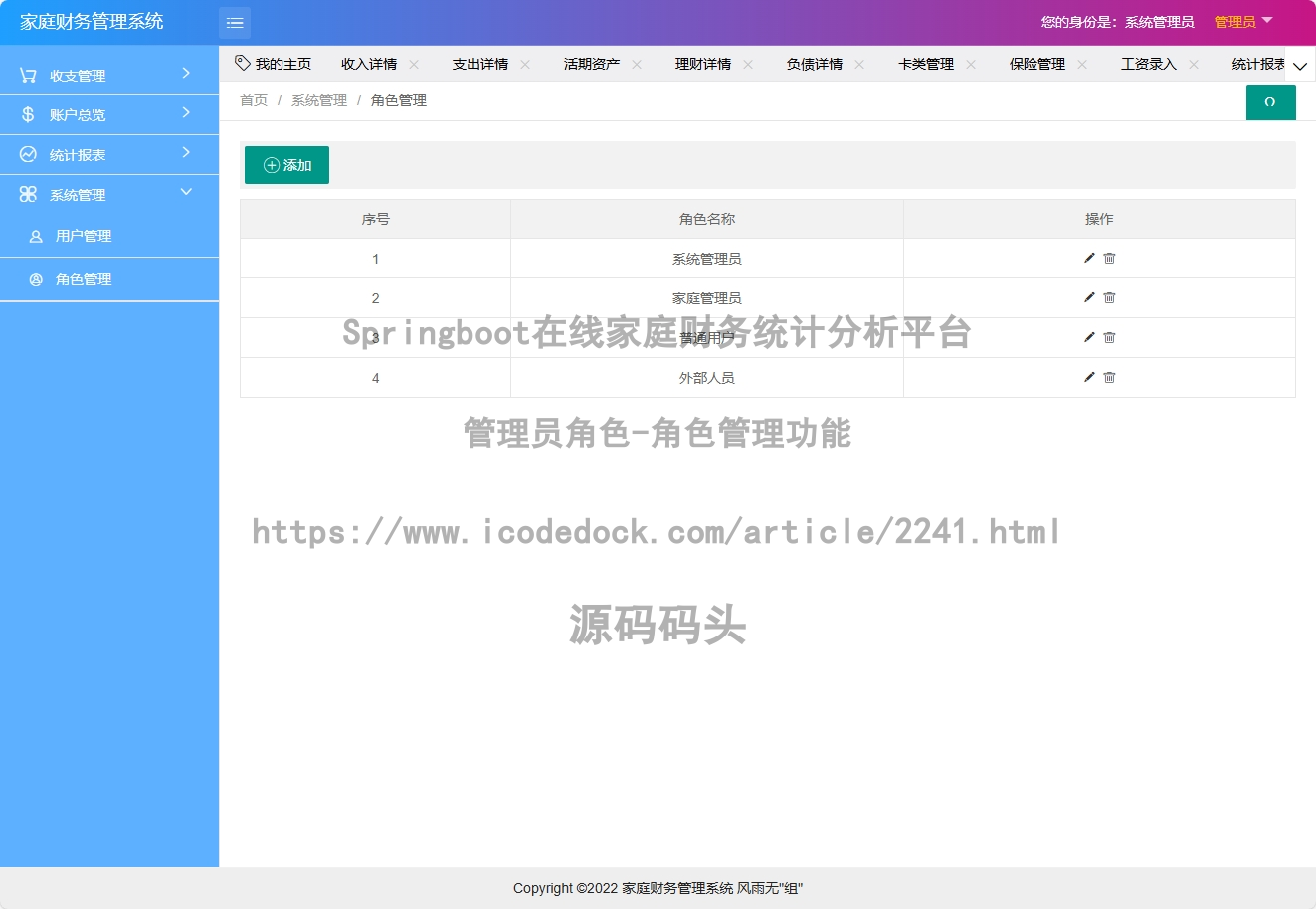Close the 卡类管理 tab
This screenshot has width=1316, height=909.
pyautogui.click(x=971, y=64)
